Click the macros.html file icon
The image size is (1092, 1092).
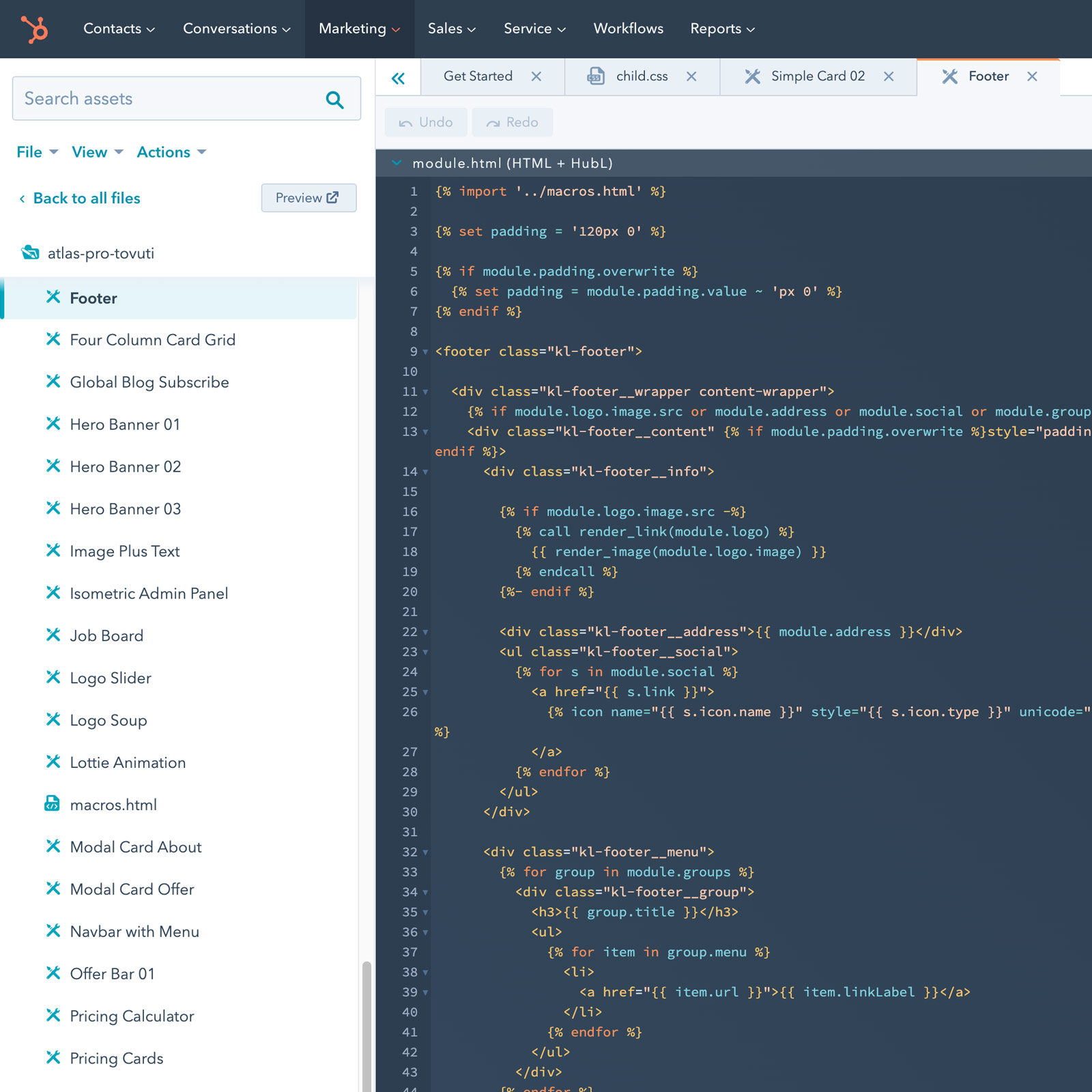pyautogui.click(x=52, y=803)
